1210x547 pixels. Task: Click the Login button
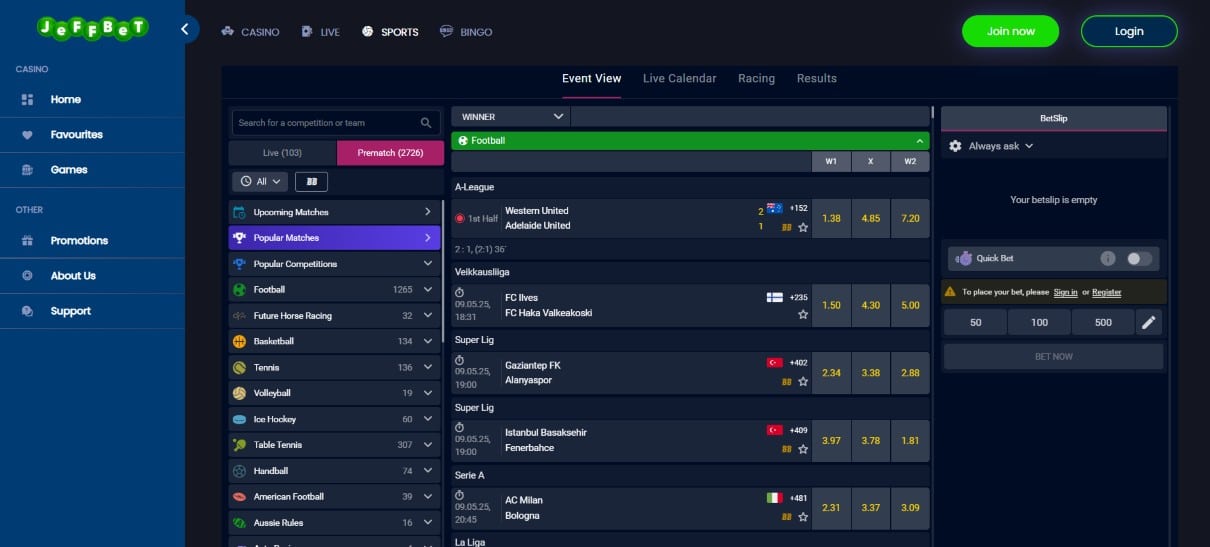[1129, 31]
